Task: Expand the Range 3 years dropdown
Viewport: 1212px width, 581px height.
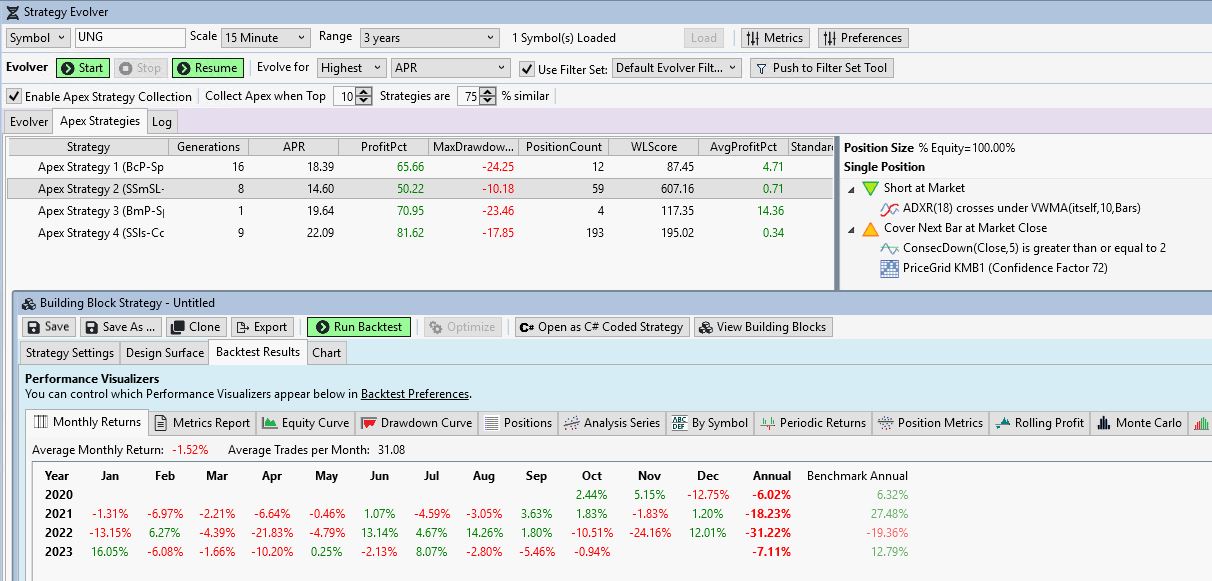Action: [428, 38]
